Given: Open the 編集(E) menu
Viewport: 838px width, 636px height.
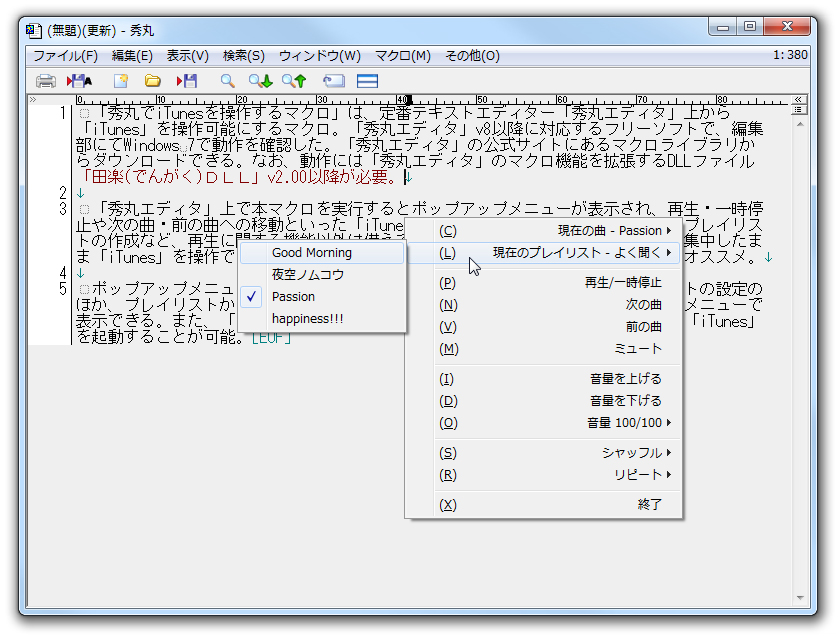Looking at the screenshot, I should (x=132, y=56).
